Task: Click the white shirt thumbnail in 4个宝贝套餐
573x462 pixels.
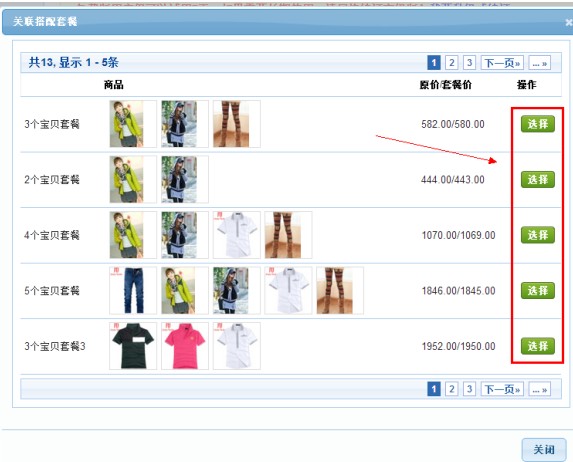Action: (237, 235)
